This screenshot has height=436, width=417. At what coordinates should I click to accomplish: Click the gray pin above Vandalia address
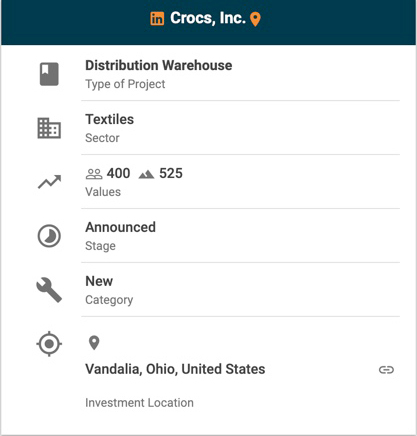coord(94,343)
